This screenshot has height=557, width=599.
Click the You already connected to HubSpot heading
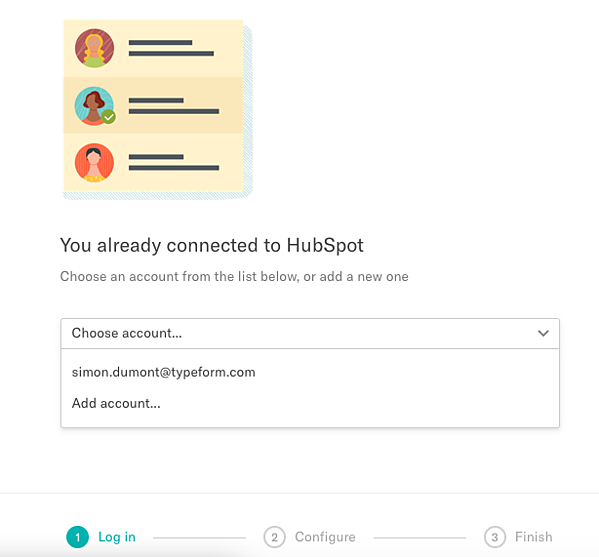[212, 246]
